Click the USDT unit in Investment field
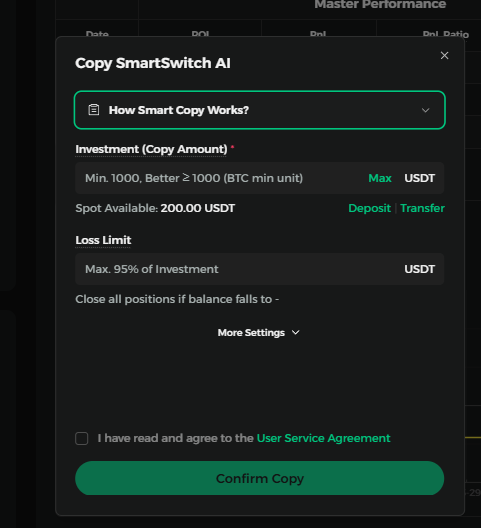The height and width of the screenshot is (528, 481). pos(420,178)
